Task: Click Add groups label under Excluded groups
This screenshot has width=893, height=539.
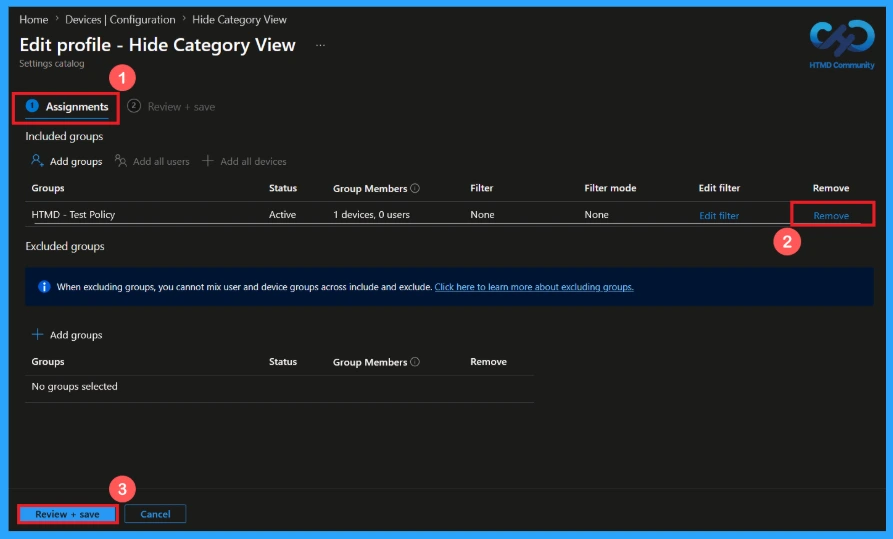Action: pos(76,335)
